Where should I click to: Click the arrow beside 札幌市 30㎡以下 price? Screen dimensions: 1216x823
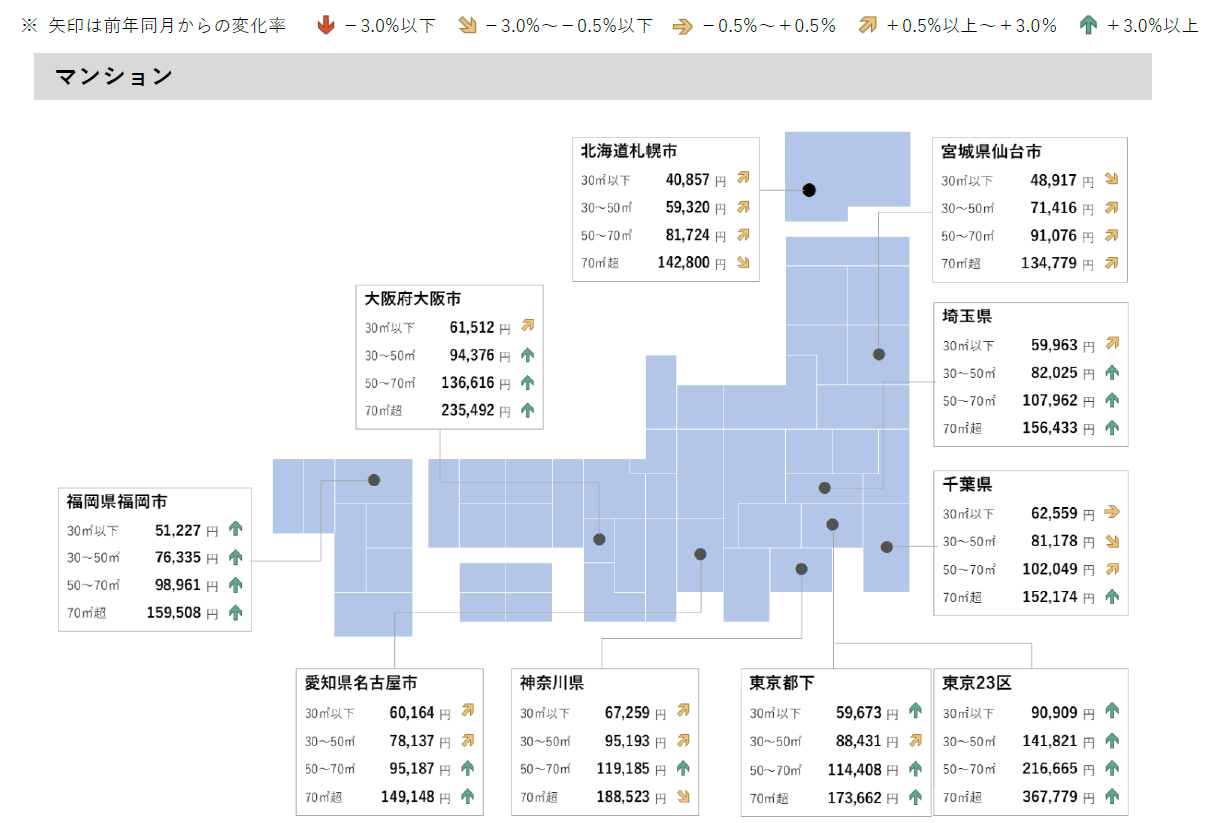744,176
